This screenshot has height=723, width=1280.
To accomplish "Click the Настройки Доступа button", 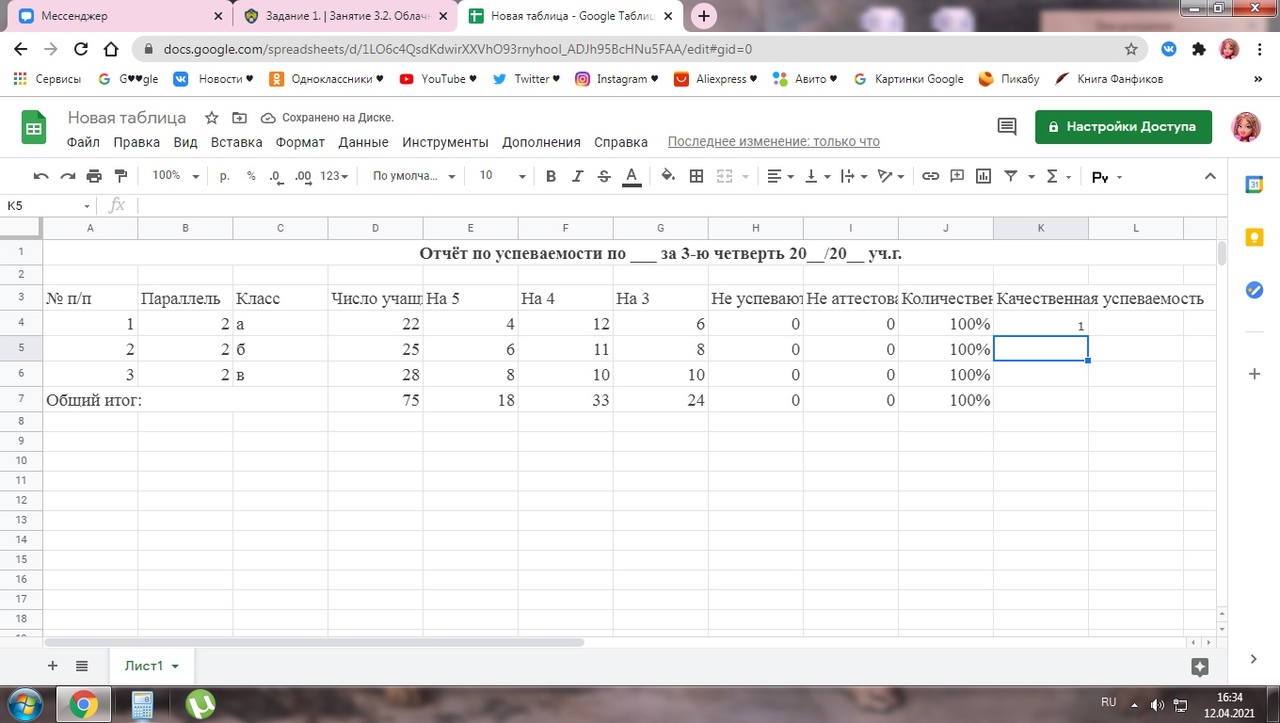I will coord(1122,127).
